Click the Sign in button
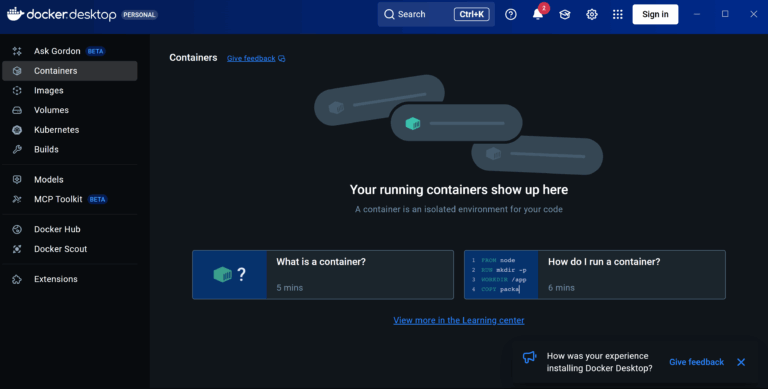The image size is (768, 389). tap(655, 14)
